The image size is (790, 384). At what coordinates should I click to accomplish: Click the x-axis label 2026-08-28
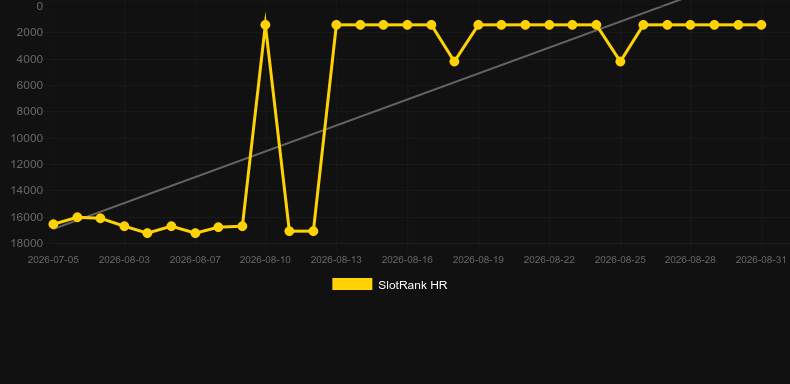pyautogui.click(x=690, y=260)
